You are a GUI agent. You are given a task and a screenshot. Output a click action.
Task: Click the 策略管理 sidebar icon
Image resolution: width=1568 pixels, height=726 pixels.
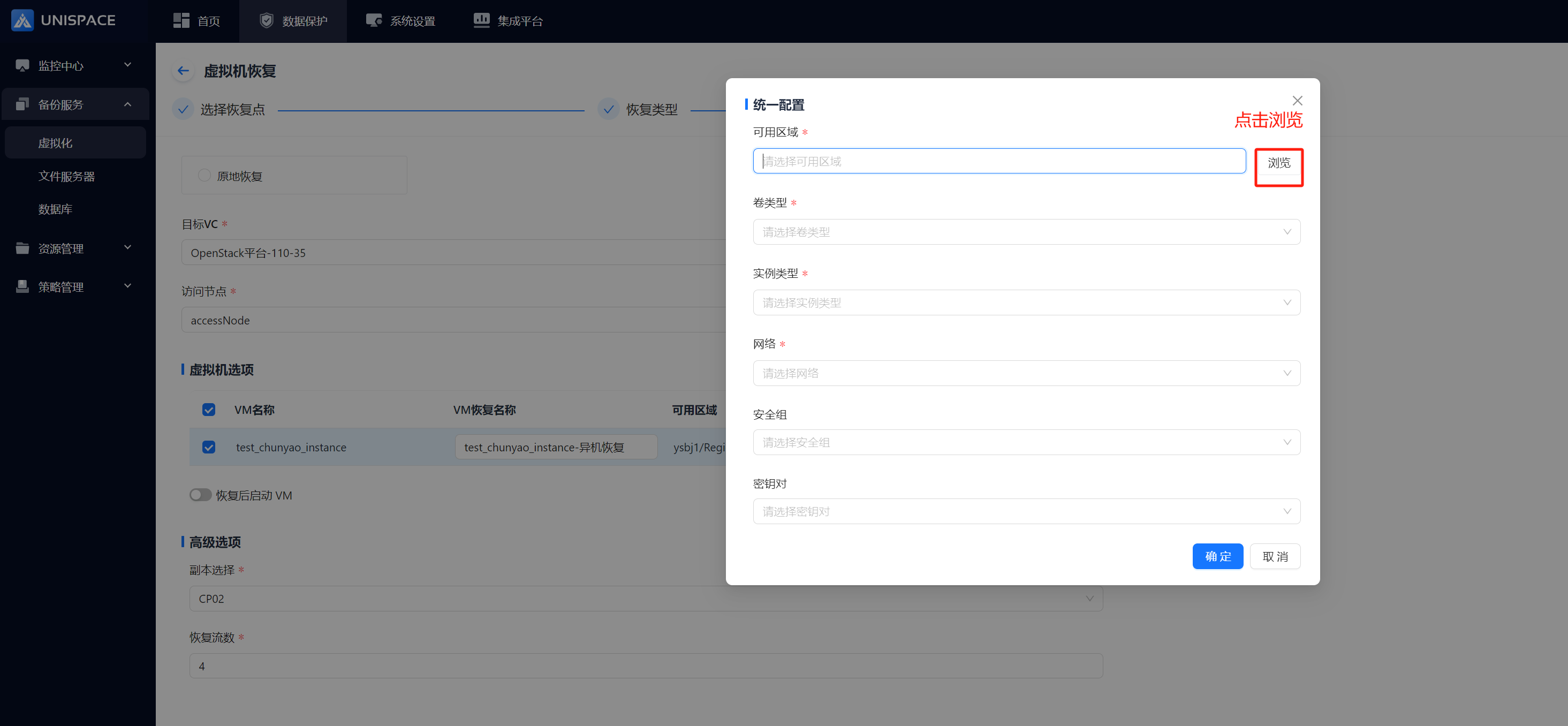pyautogui.click(x=22, y=286)
